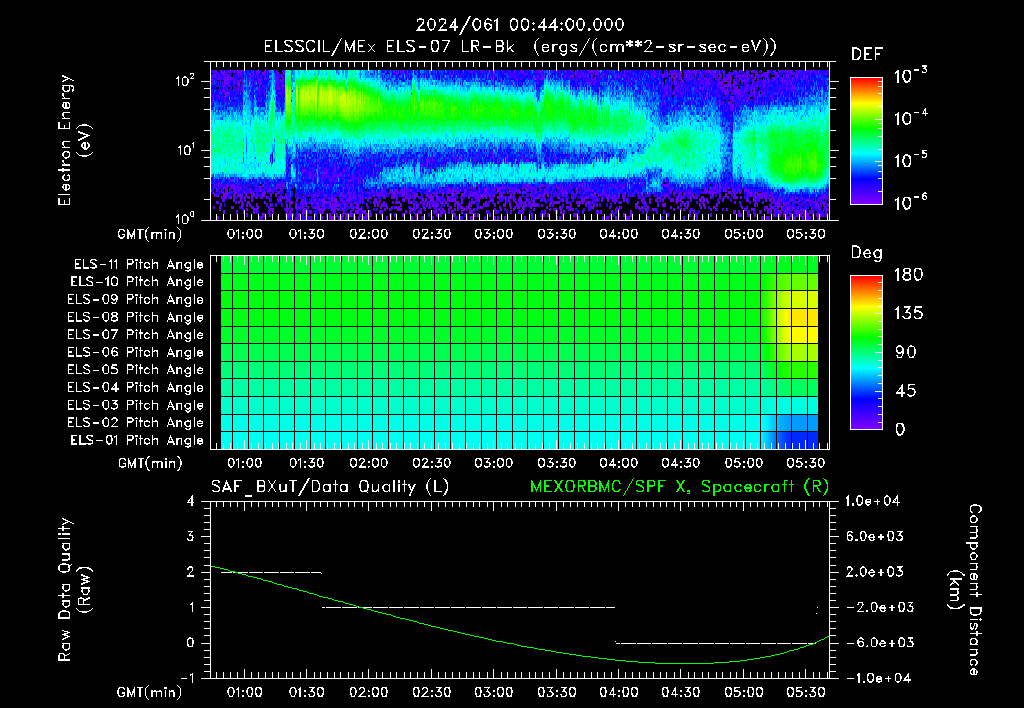Image resolution: width=1024 pixels, height=708 pixels.
Task: Click the 05:30 tick below pitch angle panel
Action: tap(806, 463)
